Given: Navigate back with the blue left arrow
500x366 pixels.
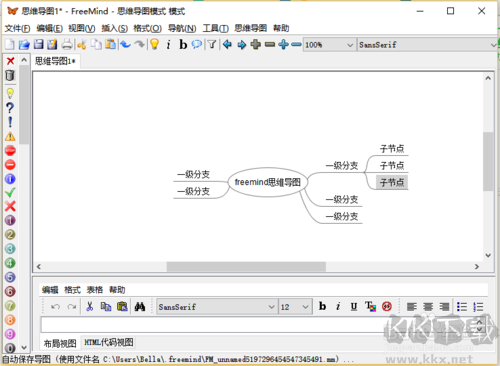Looking at the screenshot, I should [227, 44].
